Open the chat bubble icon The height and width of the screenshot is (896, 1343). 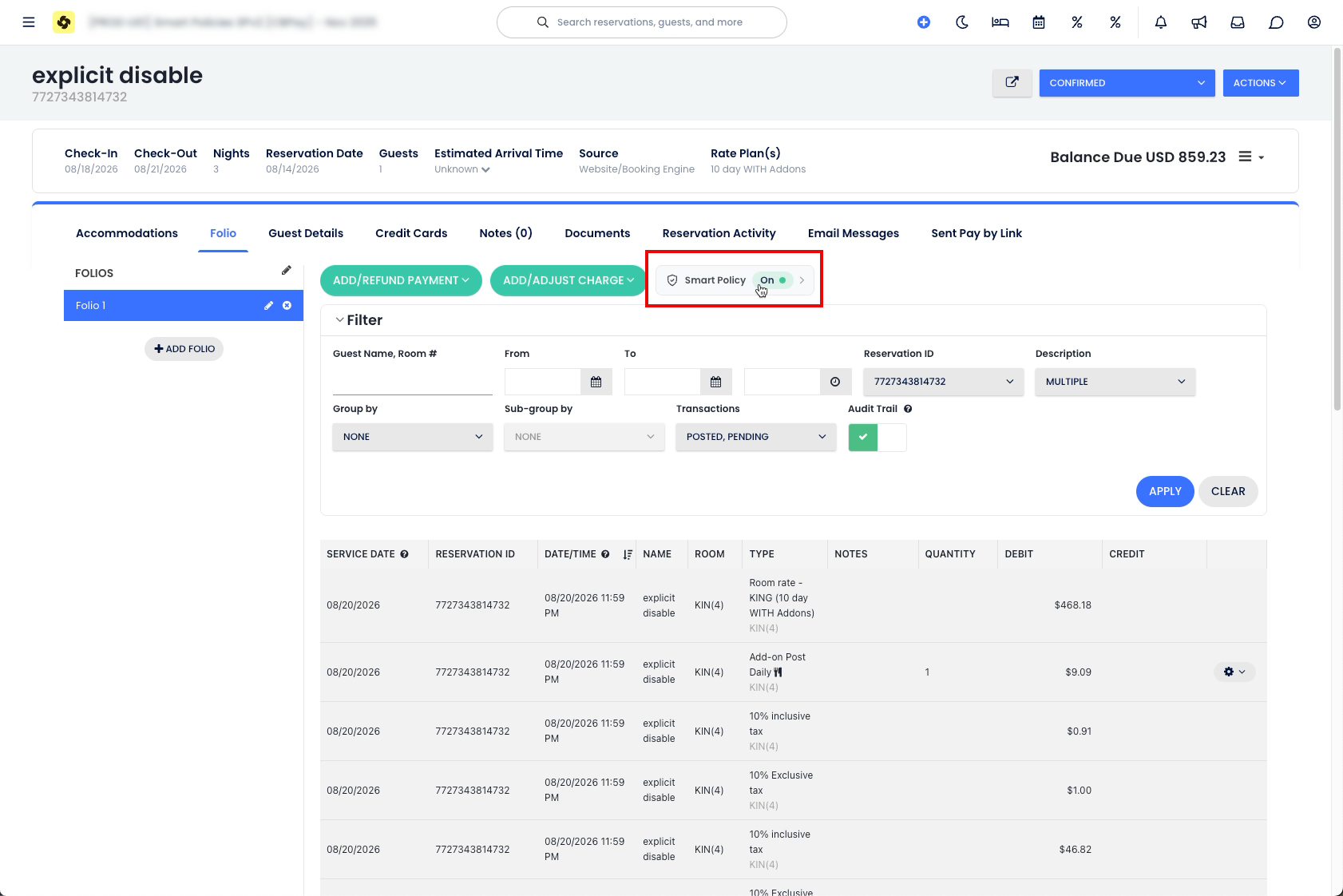click(1276, 22)
